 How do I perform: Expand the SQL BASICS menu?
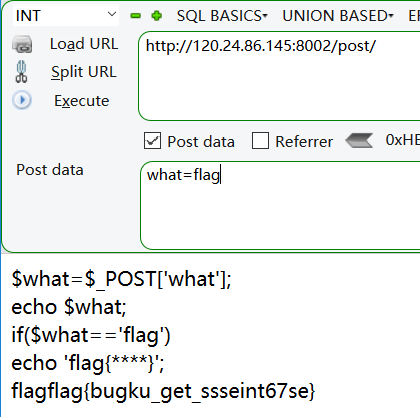[222, 16]
